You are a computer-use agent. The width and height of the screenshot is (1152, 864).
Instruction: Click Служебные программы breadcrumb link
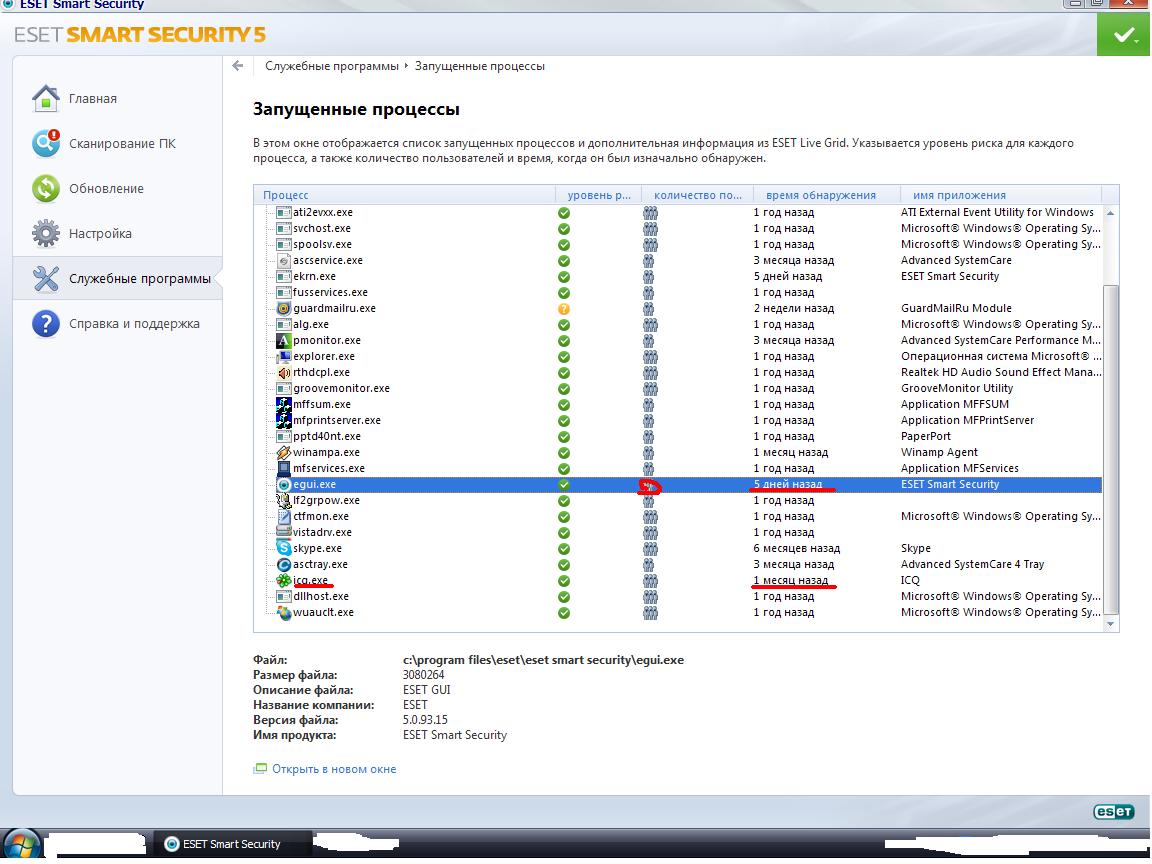coord(331,66)
